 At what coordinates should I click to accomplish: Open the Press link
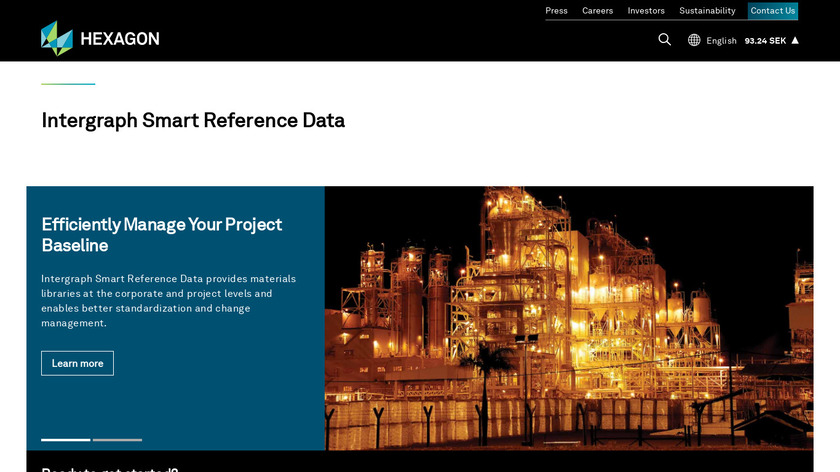click(556, 11)
